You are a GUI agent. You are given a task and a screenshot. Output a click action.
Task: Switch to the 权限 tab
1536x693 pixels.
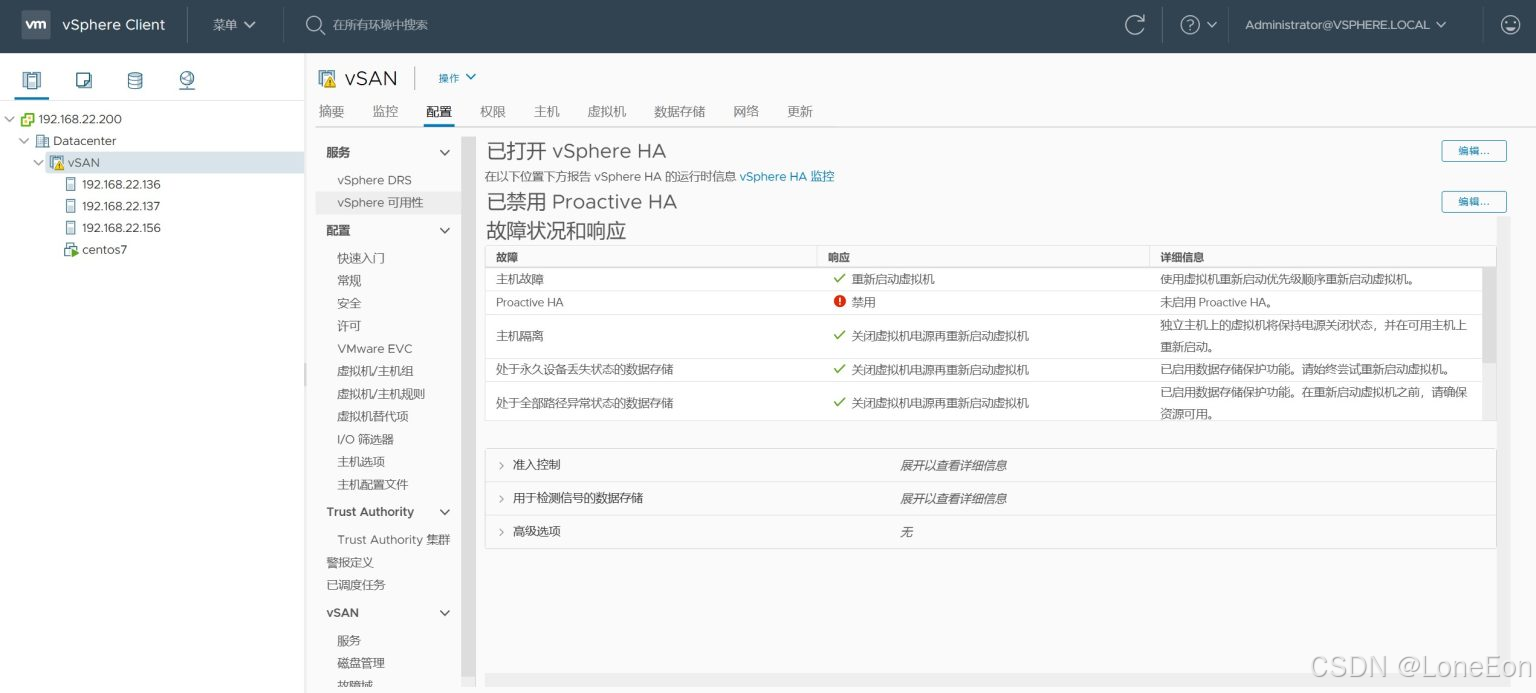[x=493, y=111]
